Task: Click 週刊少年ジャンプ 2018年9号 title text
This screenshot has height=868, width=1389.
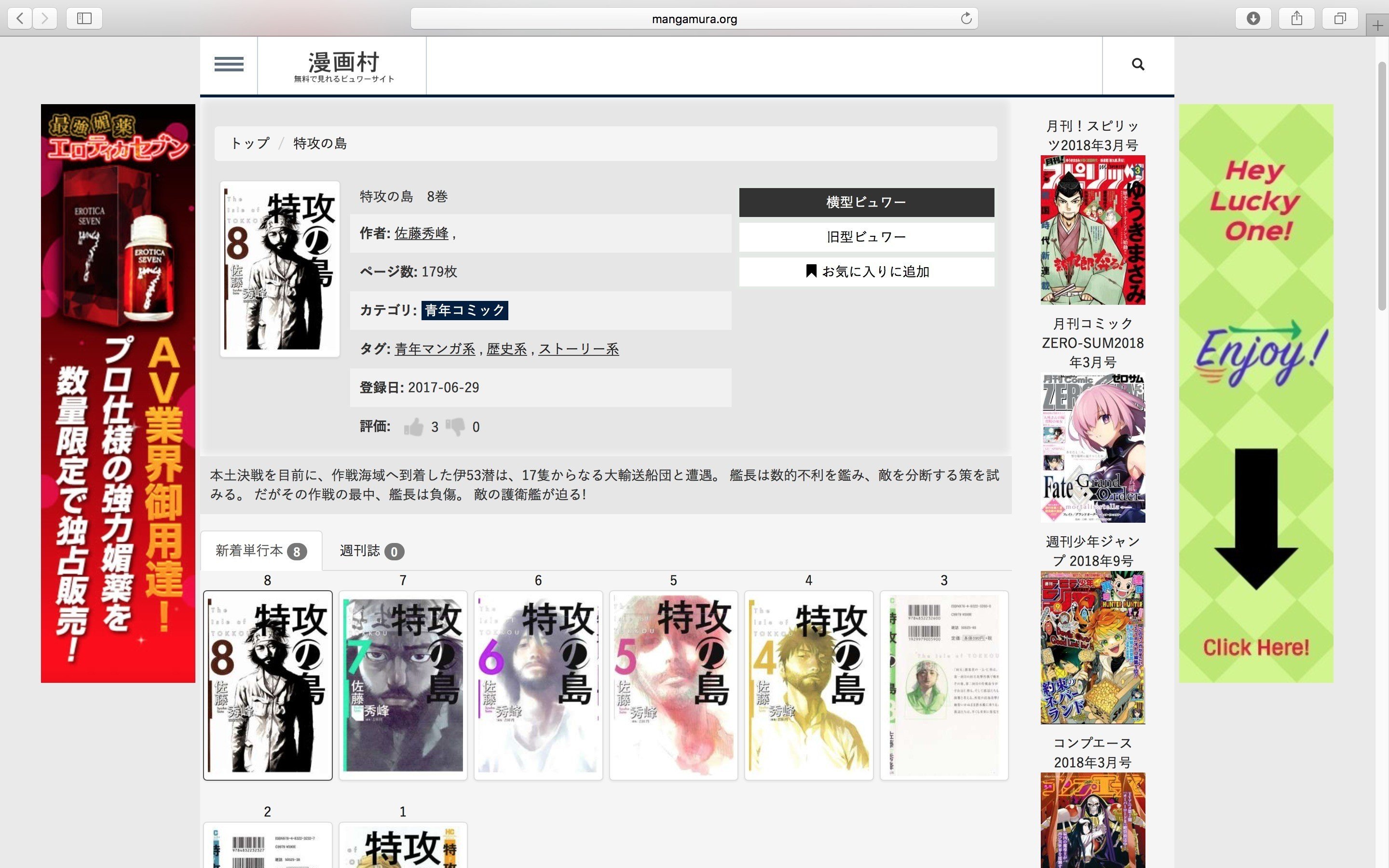Action: point(1093,551)
